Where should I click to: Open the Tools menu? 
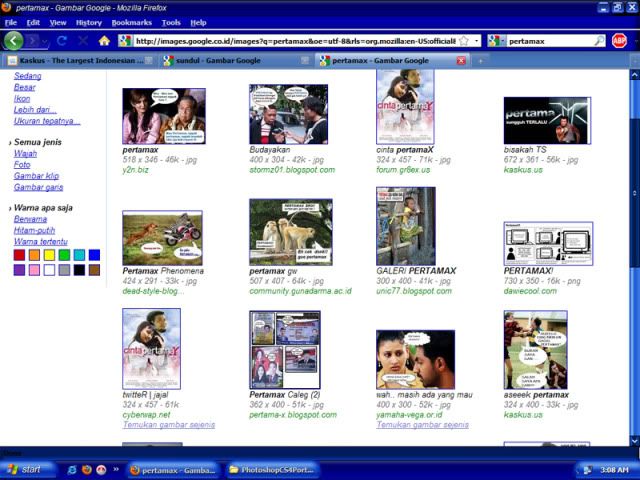tap(171, 23)
